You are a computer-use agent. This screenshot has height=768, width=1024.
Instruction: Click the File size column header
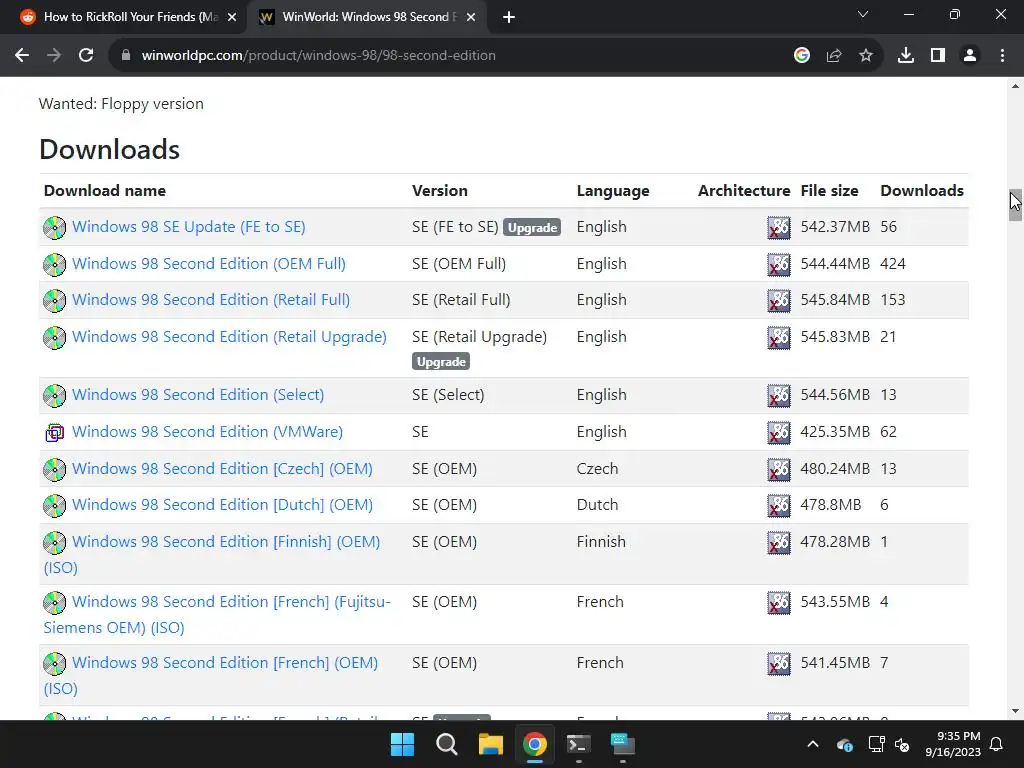(x=829, y=191)
